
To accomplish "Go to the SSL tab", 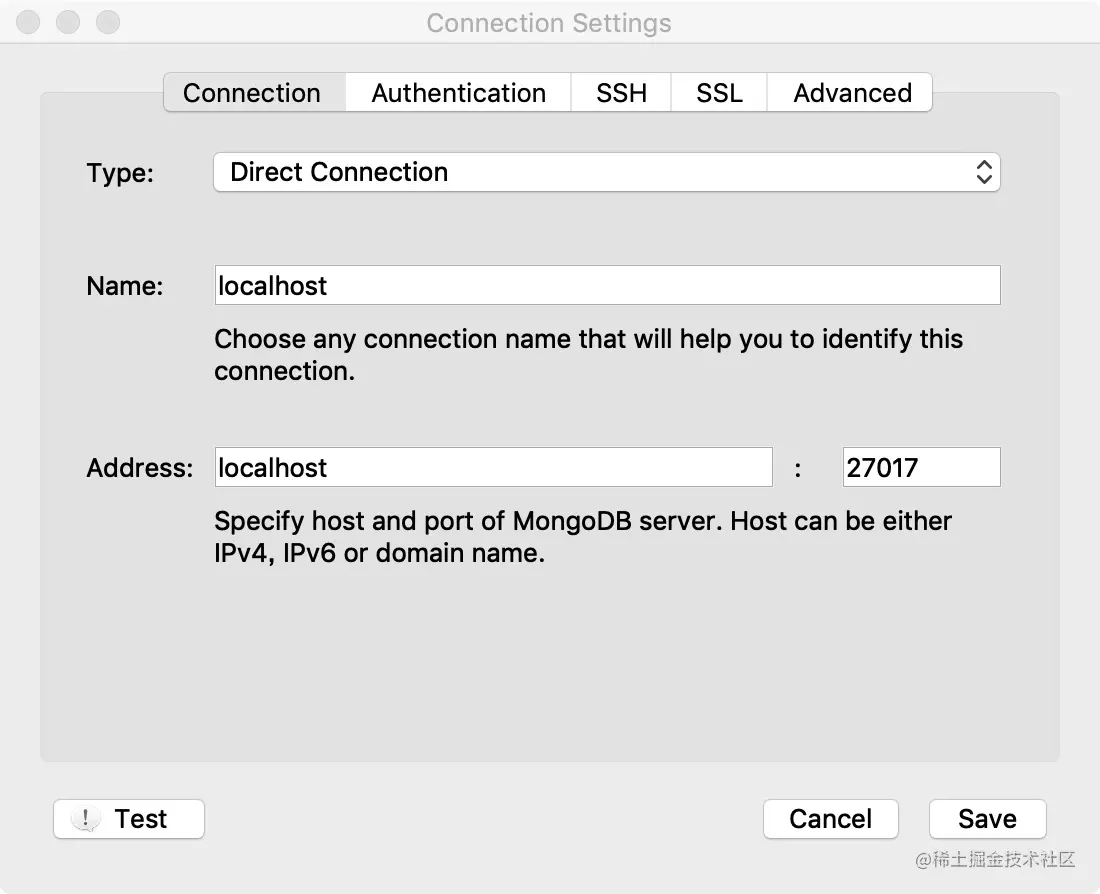I will 719,93.
